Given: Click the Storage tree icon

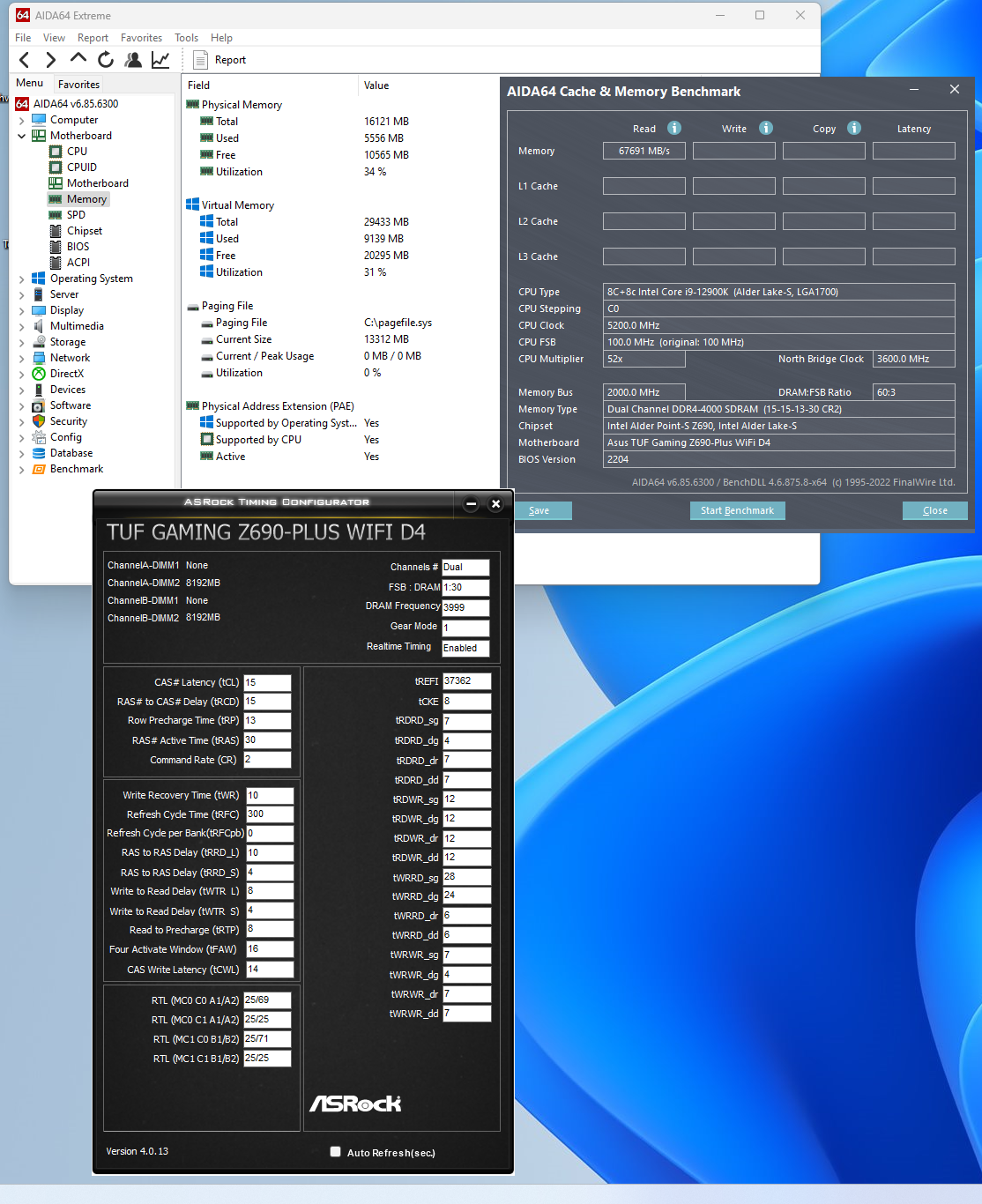Looking at the screenshot, I should (x=39, y=342).
